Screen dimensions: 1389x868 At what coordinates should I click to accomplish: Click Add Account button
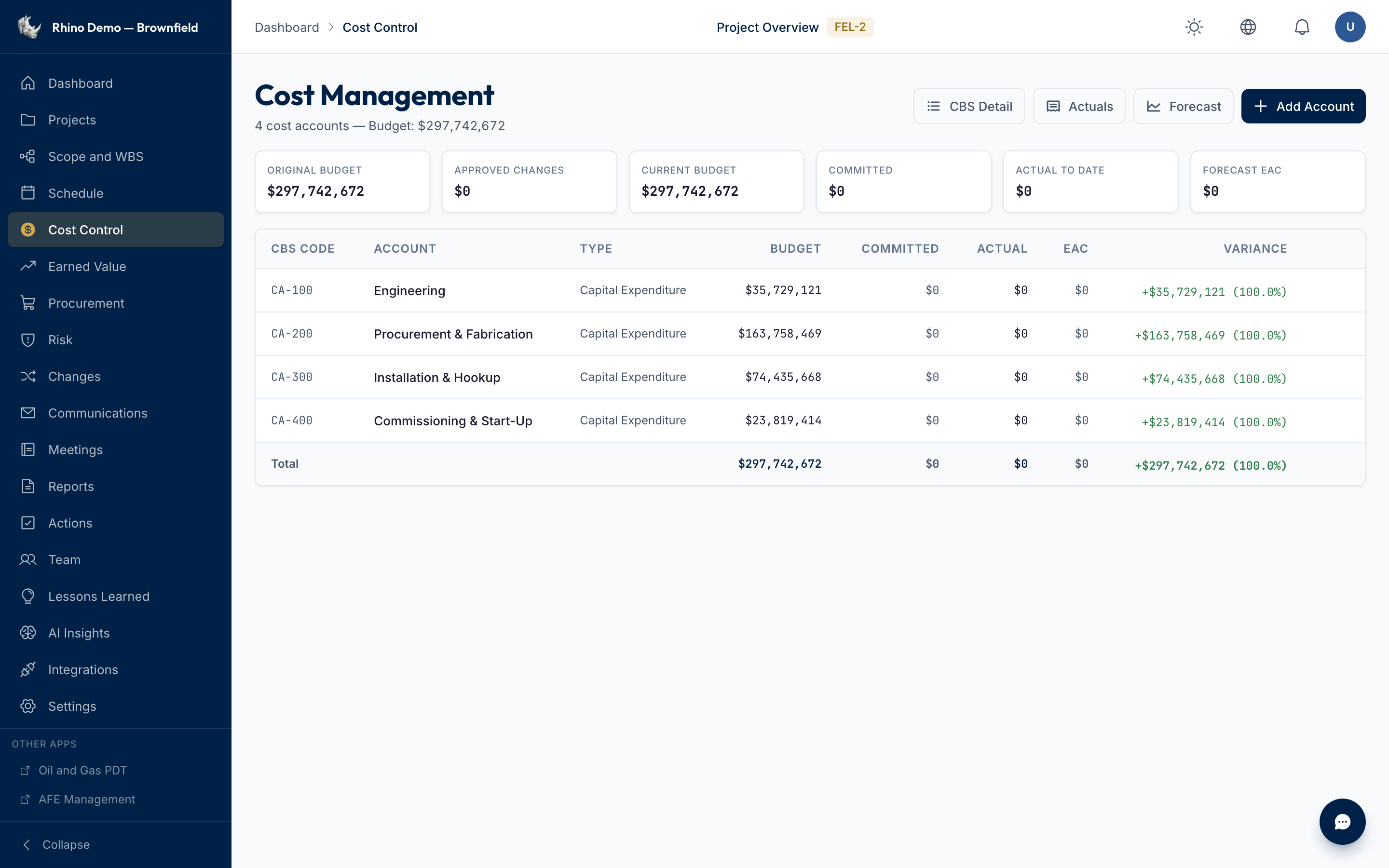(1303, 106)
